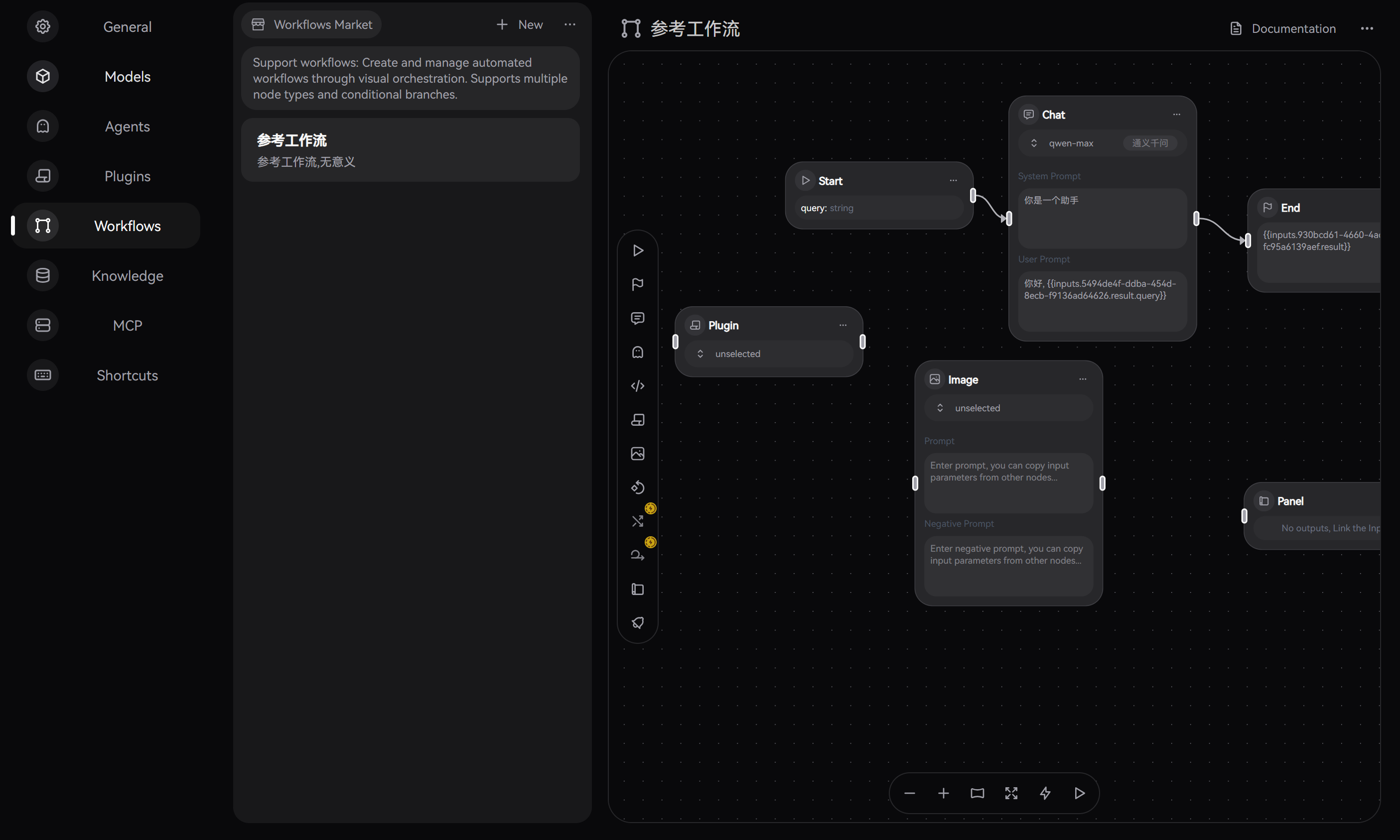Run the workflow with the play button

(x=1080, y=793)
